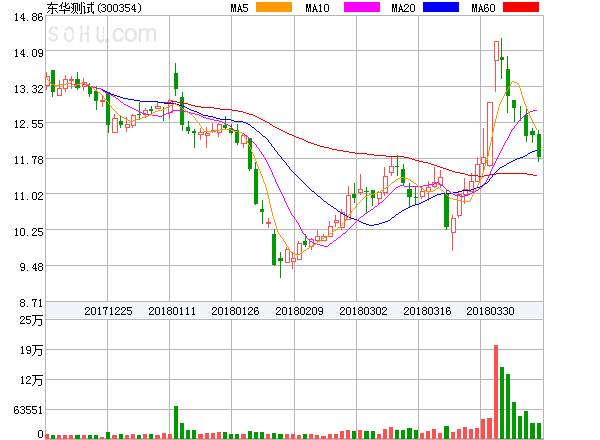Click the 20171225 date label
Viewport: 600px width, 440px height.
(x=108, y=311)
